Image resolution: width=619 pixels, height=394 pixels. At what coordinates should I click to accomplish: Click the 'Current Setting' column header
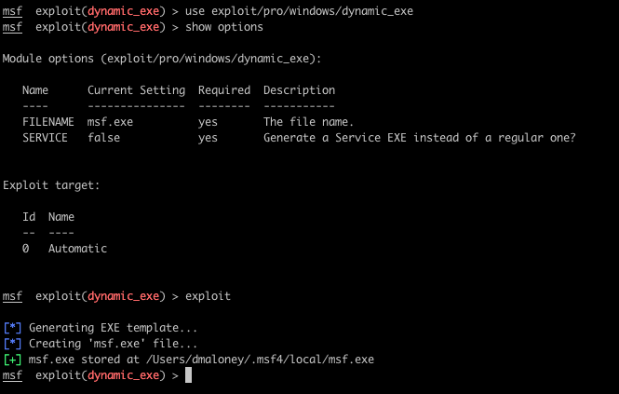click(136, 90)
